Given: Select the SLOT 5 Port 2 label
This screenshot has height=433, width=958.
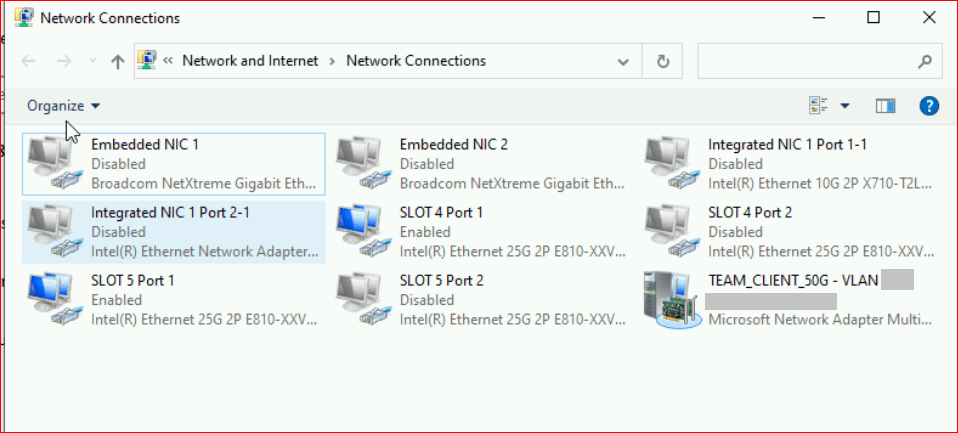Looking at the screenshot, I should tap(441, 280).
